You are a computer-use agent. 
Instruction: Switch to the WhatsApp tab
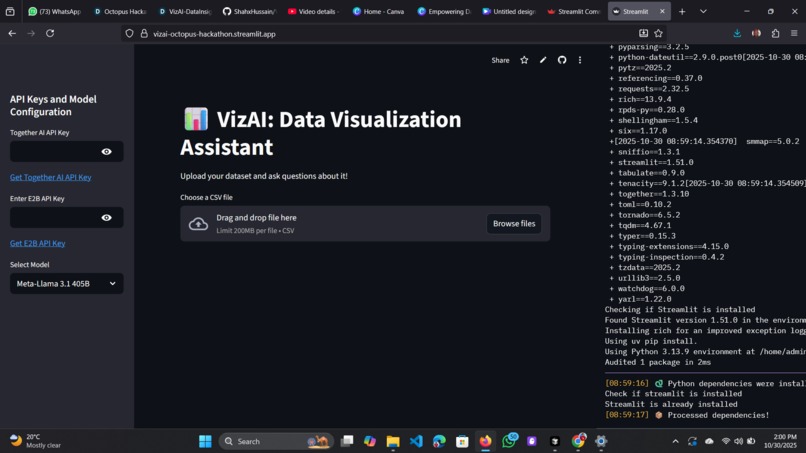tap(54, 11)
